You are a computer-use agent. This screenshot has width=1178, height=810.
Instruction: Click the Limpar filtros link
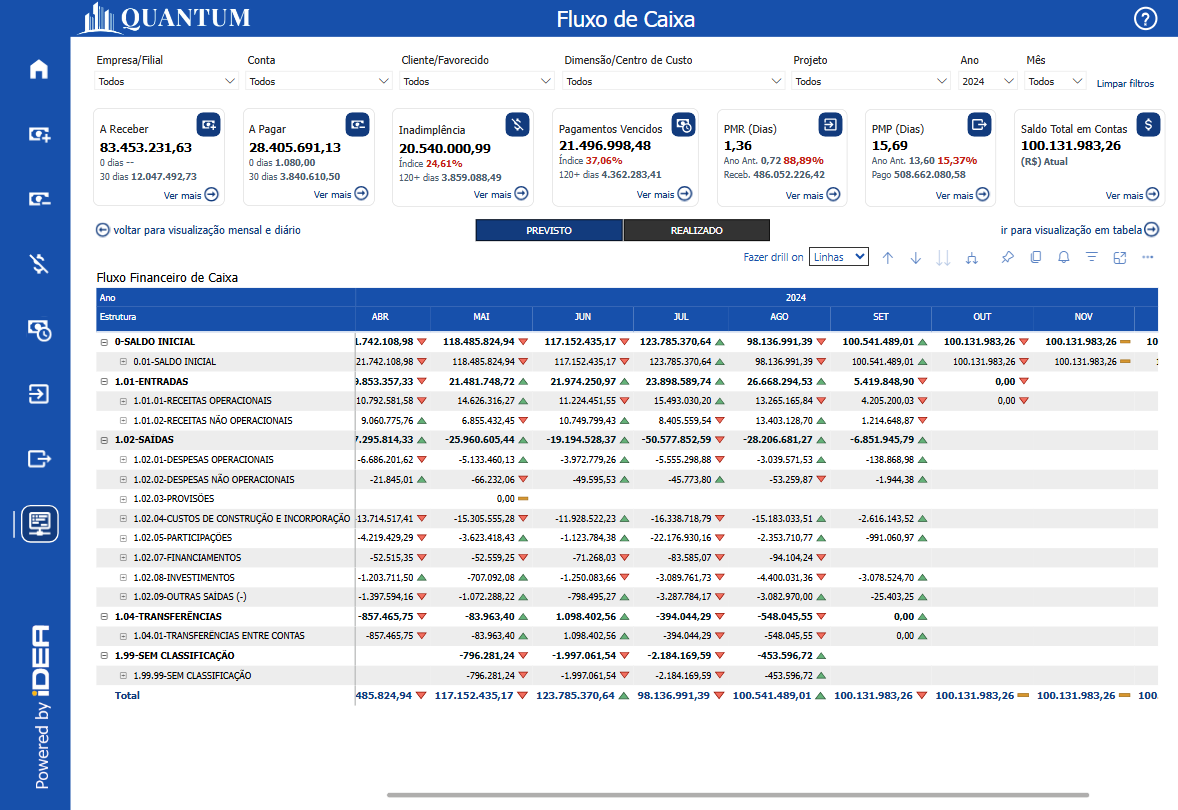coord(1125,84)
